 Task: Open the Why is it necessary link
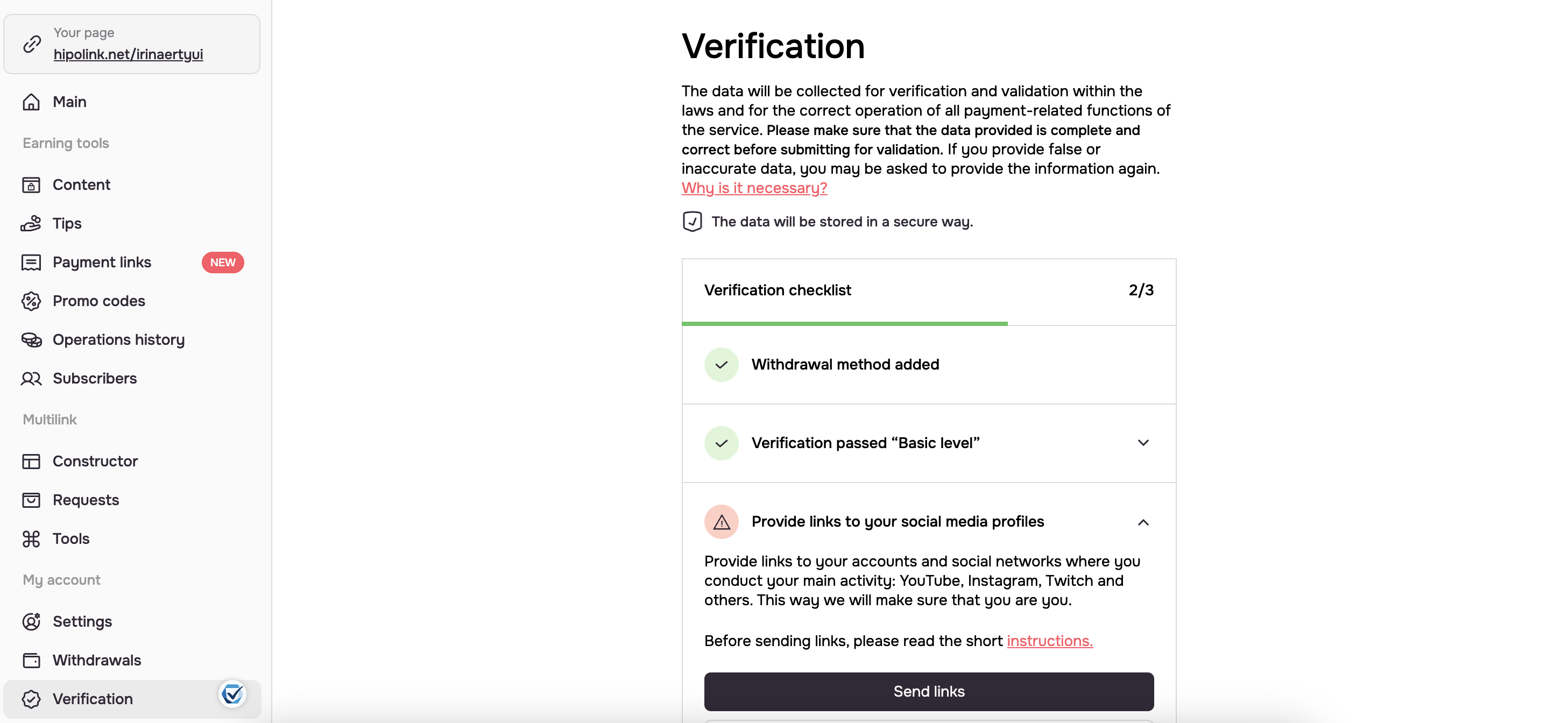click(754, 188)
